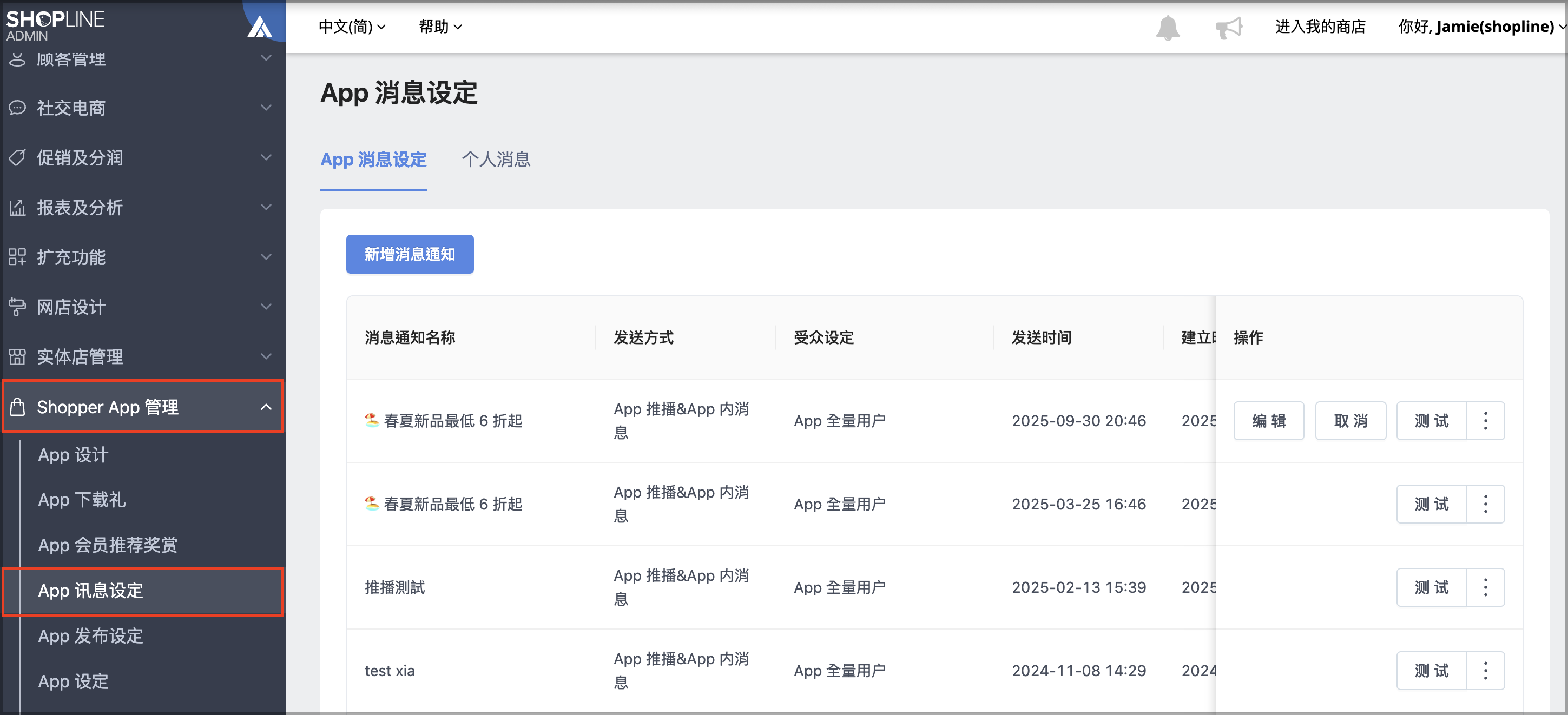
Task: Switch to the App 消息设定 tab
Action: pos(373,160)
